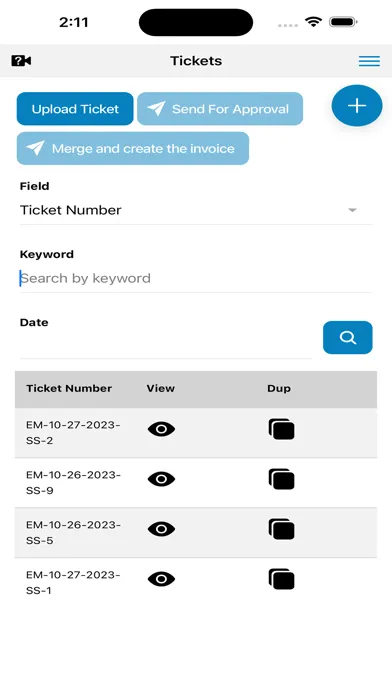Open the Date input field

point(166,345)
